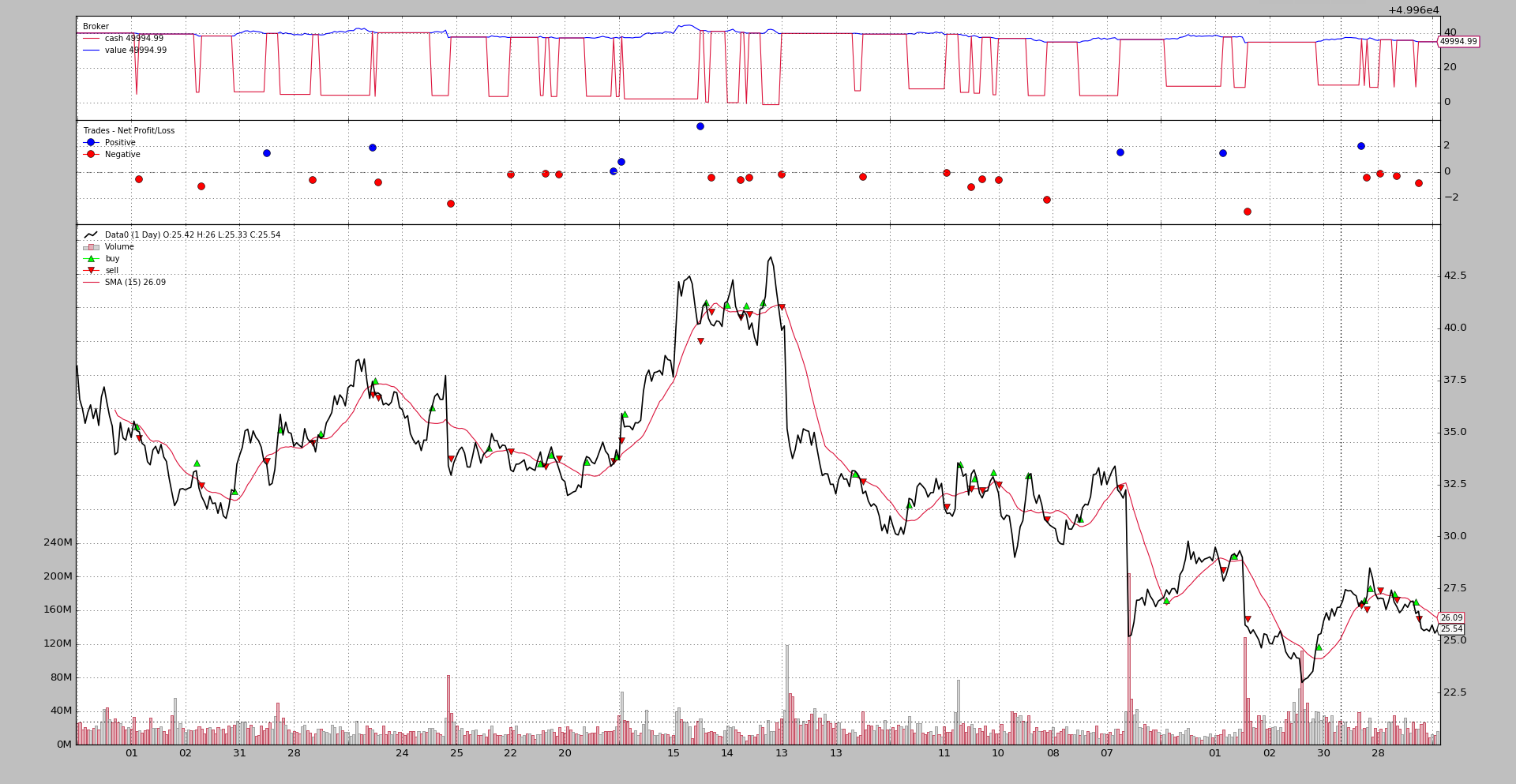The width and height of the screenshot is (1516, 784).
Task: Click the 240M volume axis label
Action: coord(58,542)
